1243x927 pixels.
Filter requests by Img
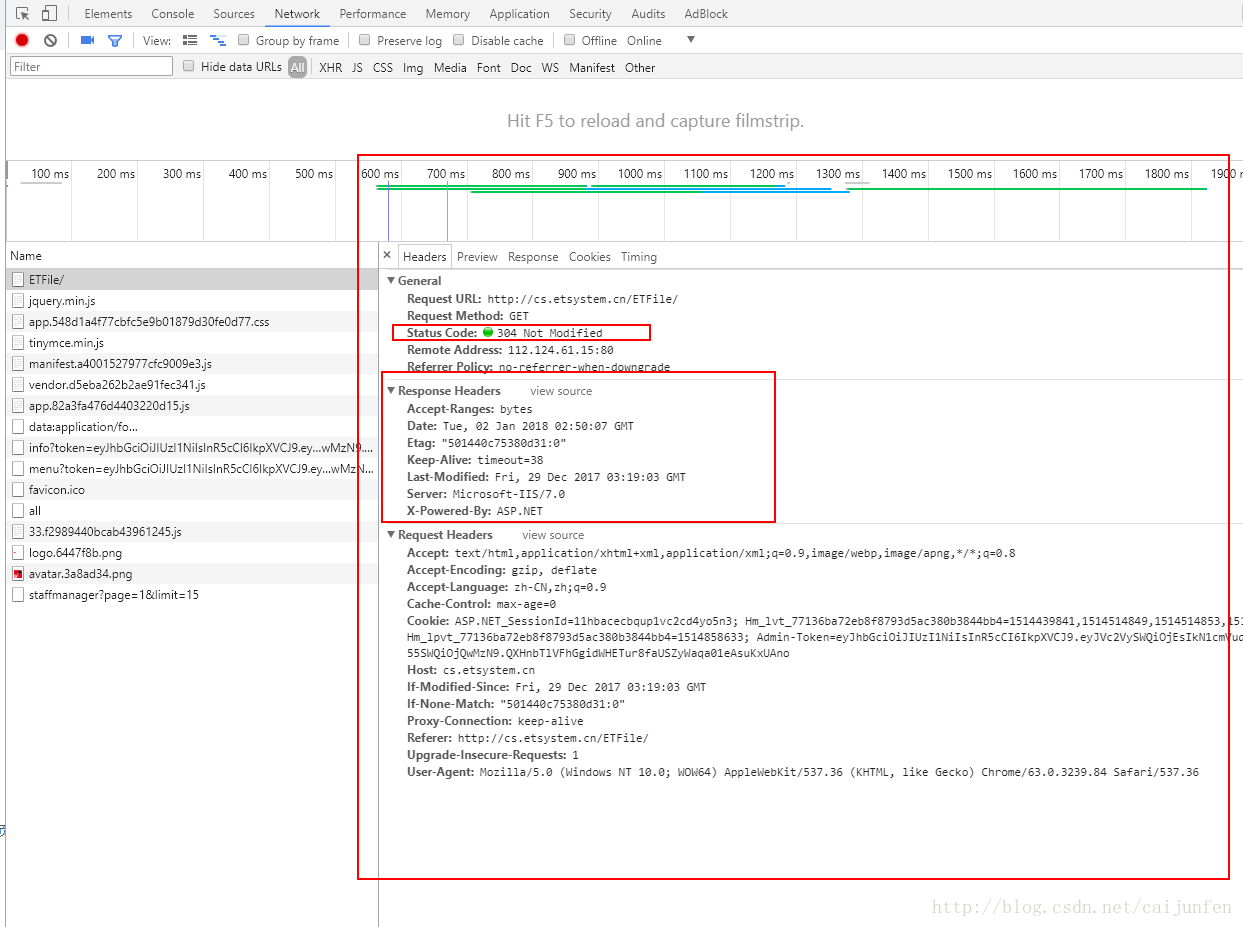pos(413,67)
